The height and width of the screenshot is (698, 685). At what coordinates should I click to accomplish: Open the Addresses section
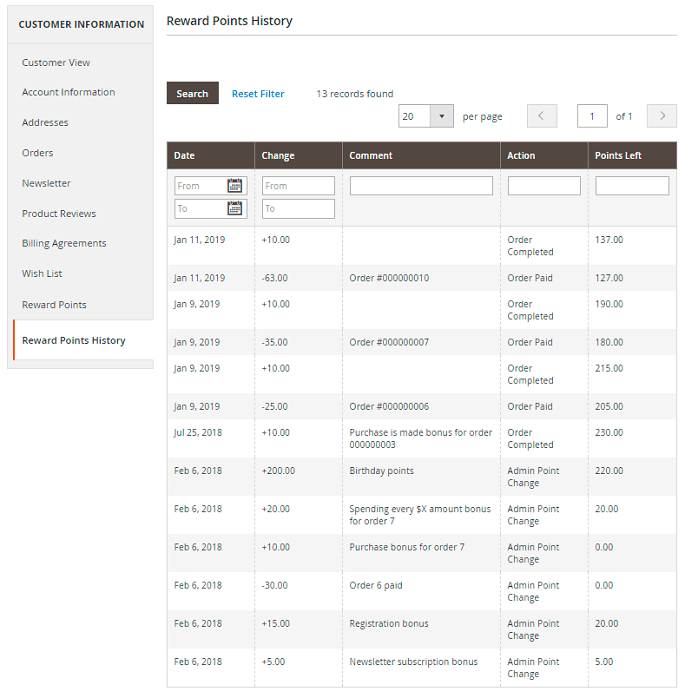coord(45,123)
